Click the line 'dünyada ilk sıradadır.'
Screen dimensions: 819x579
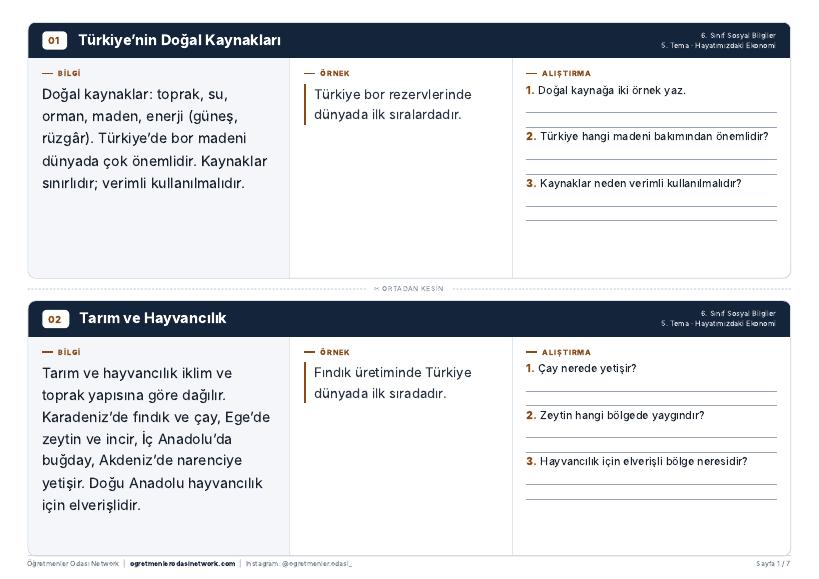[380, 394]
